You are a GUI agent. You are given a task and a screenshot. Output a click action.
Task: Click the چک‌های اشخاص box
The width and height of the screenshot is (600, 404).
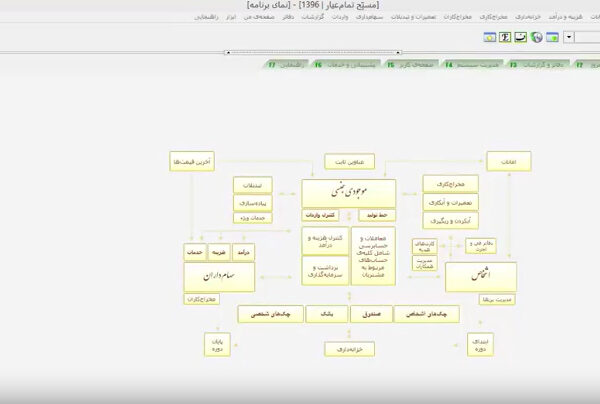(x=427, y=314)
